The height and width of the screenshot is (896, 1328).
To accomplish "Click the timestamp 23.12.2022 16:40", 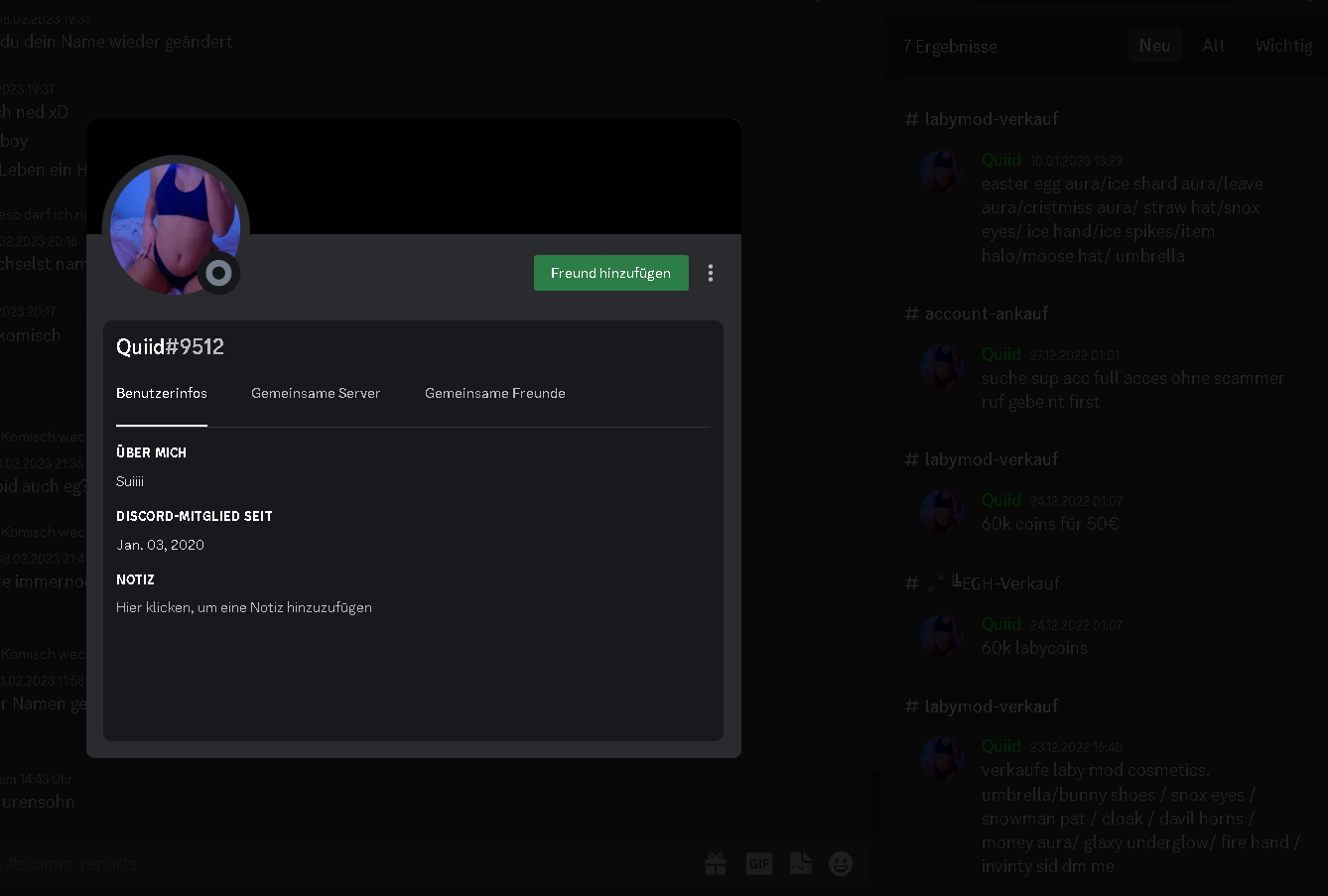I will 1076,747.
